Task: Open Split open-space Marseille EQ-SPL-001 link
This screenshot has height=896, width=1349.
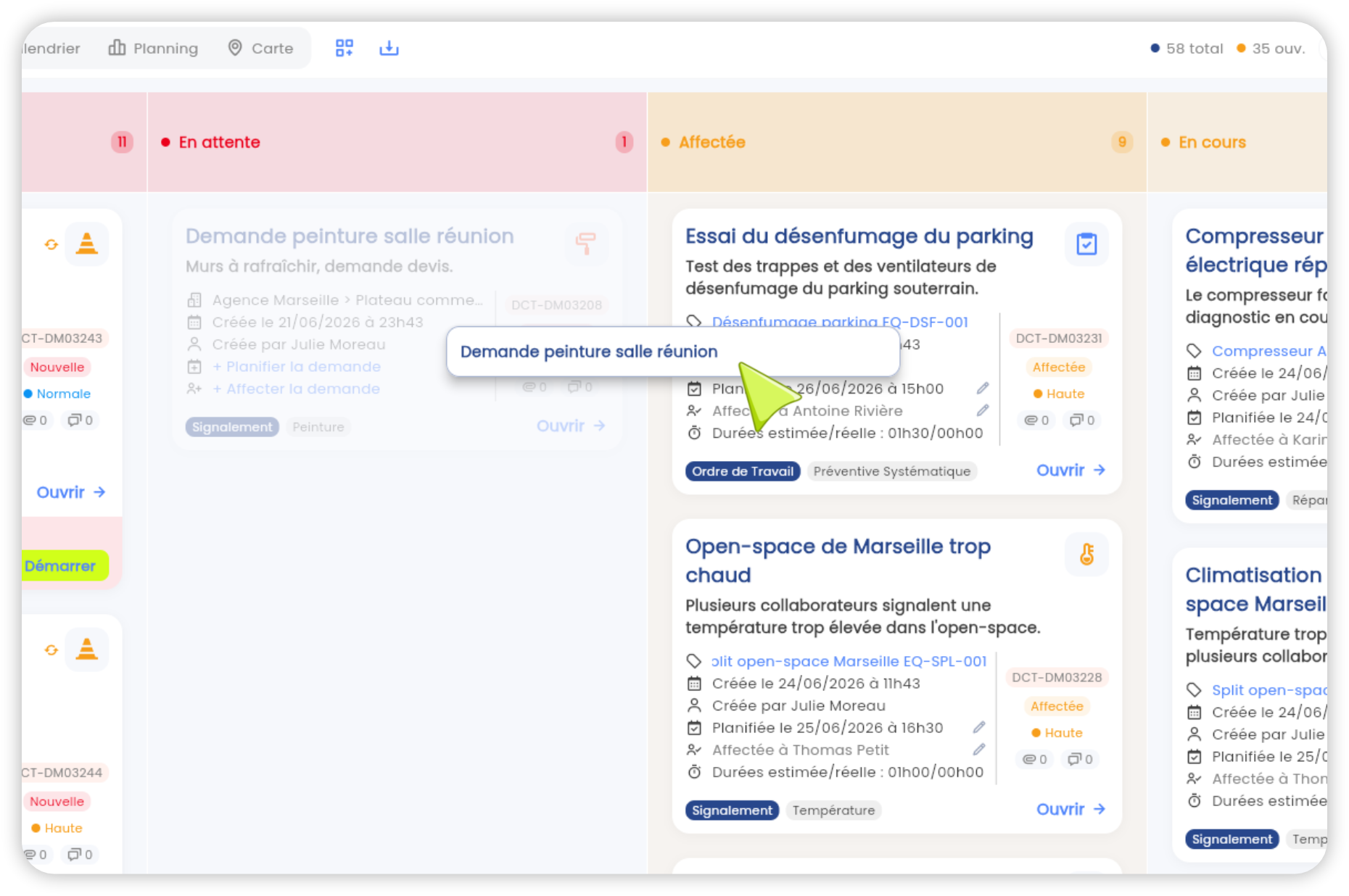Action: coord(849,661)
